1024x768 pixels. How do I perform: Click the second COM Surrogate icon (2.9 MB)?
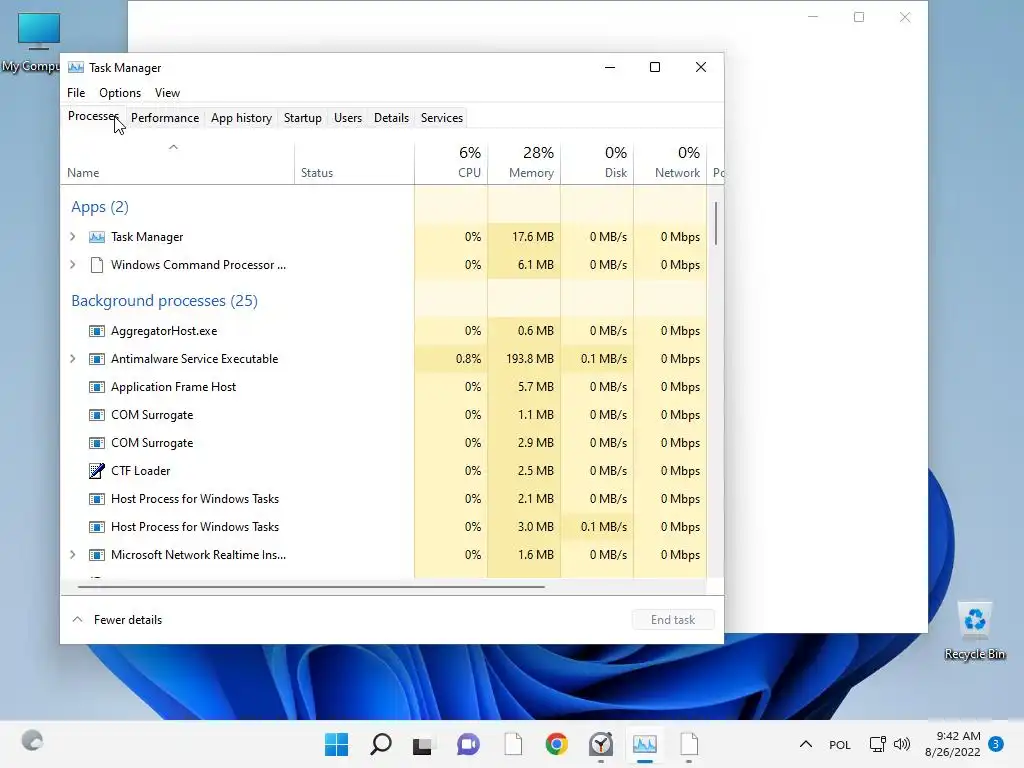97,443
